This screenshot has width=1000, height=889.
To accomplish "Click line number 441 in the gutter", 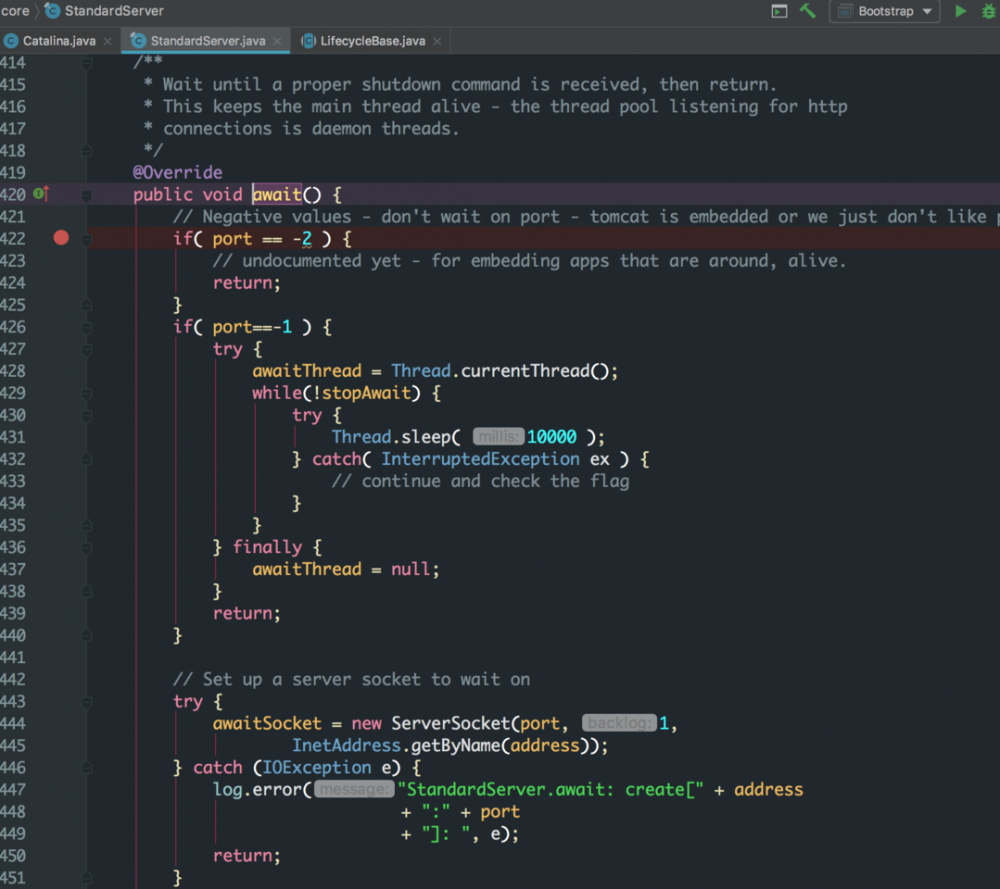I will pyautogui.click(x=13, y=658).
